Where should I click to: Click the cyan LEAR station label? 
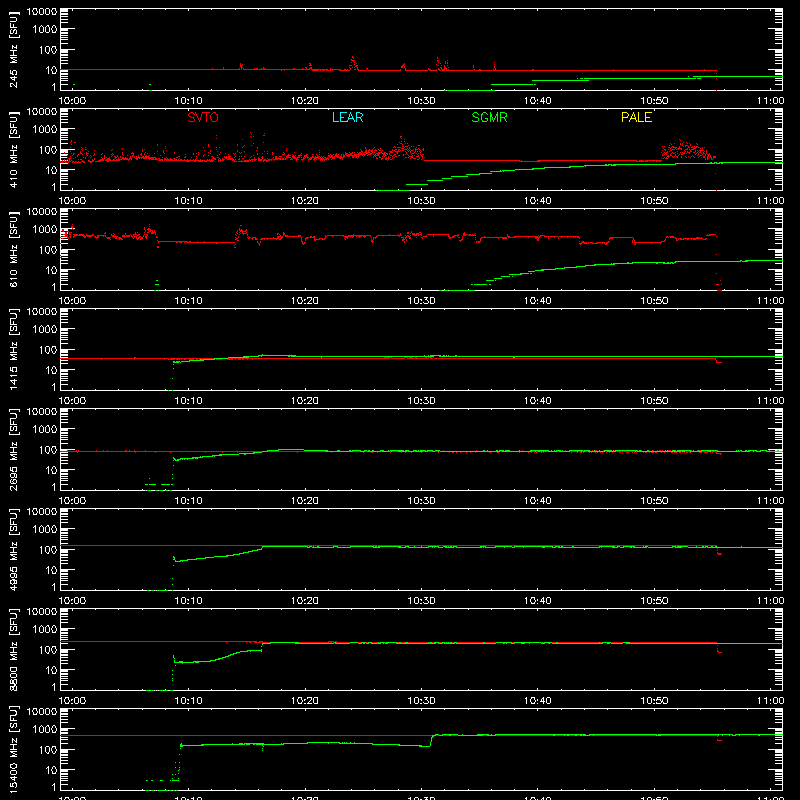pos(347,117)
